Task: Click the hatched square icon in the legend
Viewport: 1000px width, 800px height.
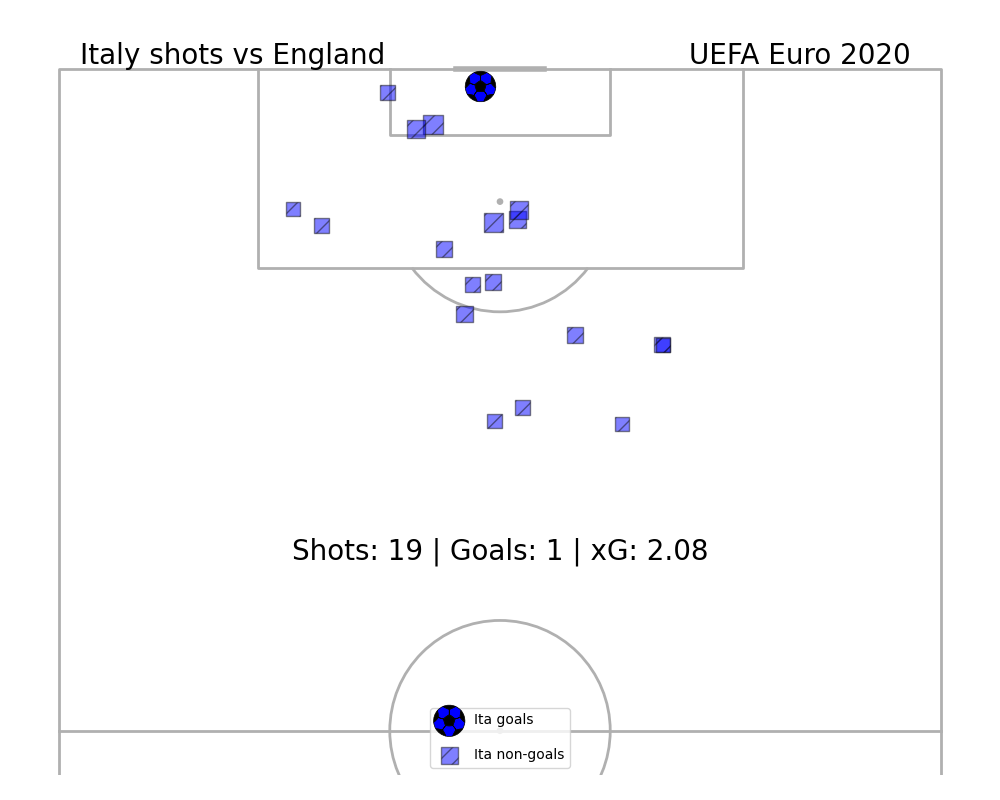Action: coord(450,756)
